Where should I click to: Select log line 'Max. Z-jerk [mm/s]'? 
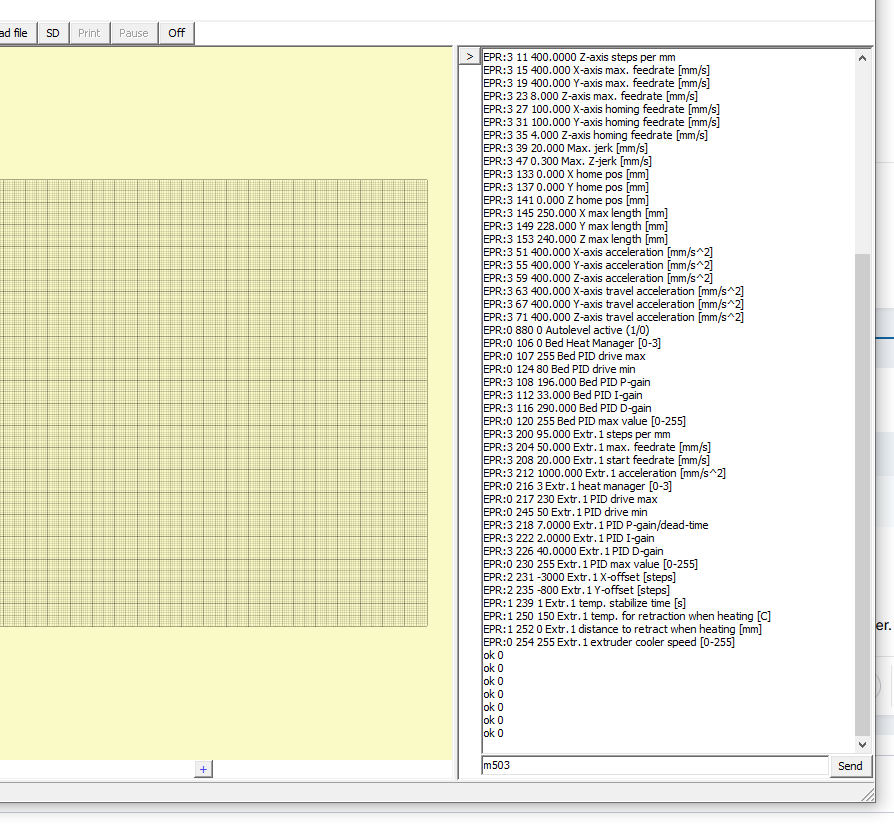[x=567, y=161]
